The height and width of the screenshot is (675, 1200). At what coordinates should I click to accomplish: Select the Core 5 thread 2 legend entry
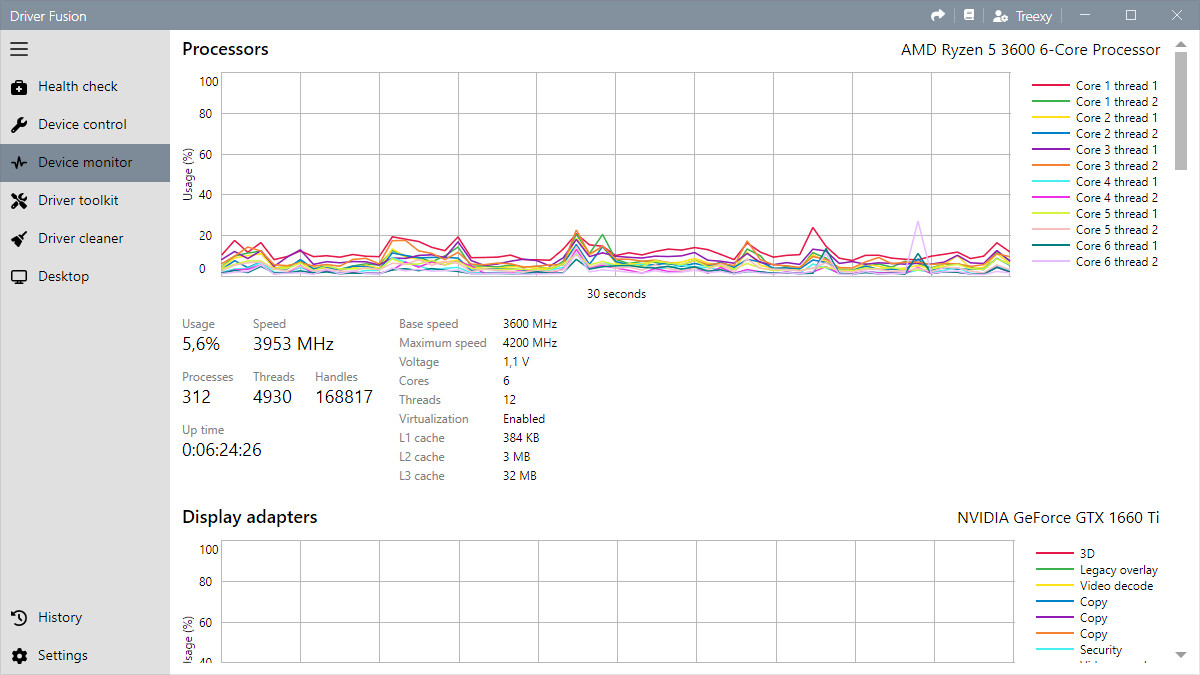tap(1095, 230)
